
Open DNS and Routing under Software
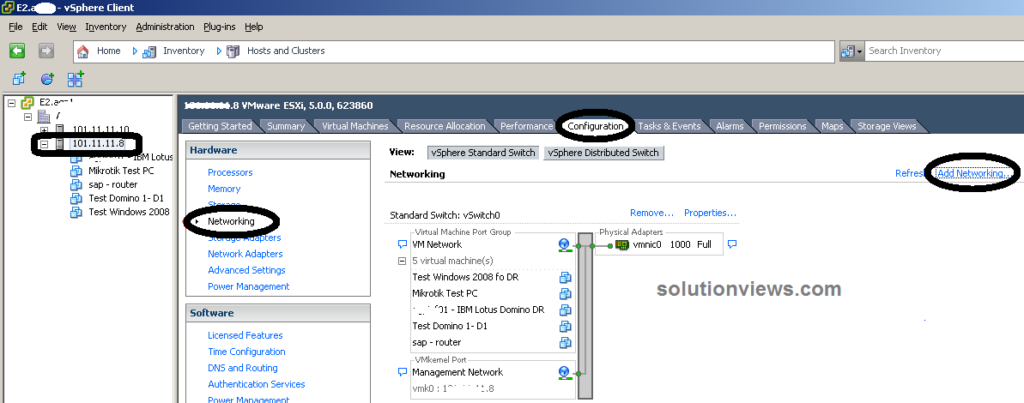(x=242, y=368)
